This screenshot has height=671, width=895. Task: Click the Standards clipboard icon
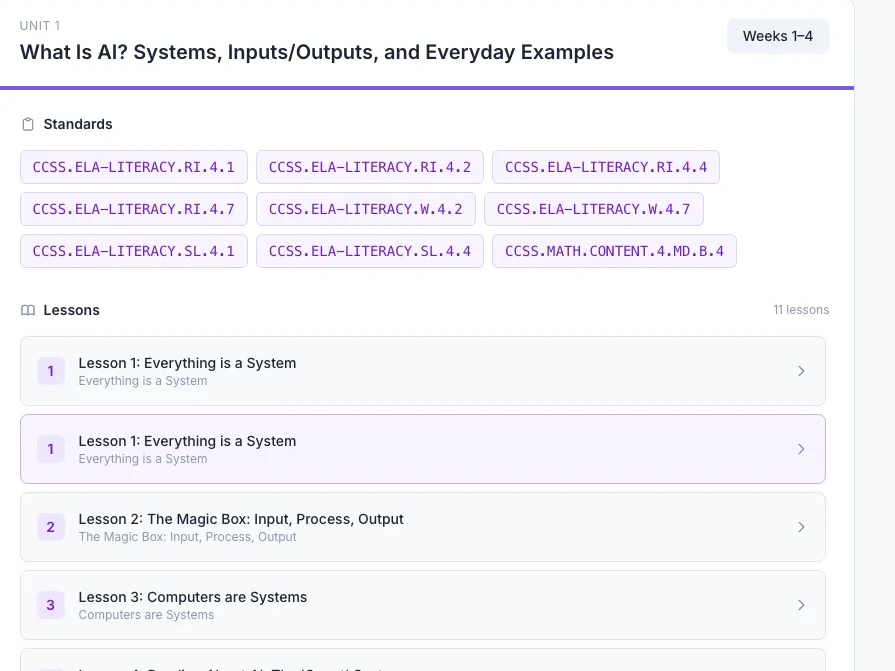point(28,124)
